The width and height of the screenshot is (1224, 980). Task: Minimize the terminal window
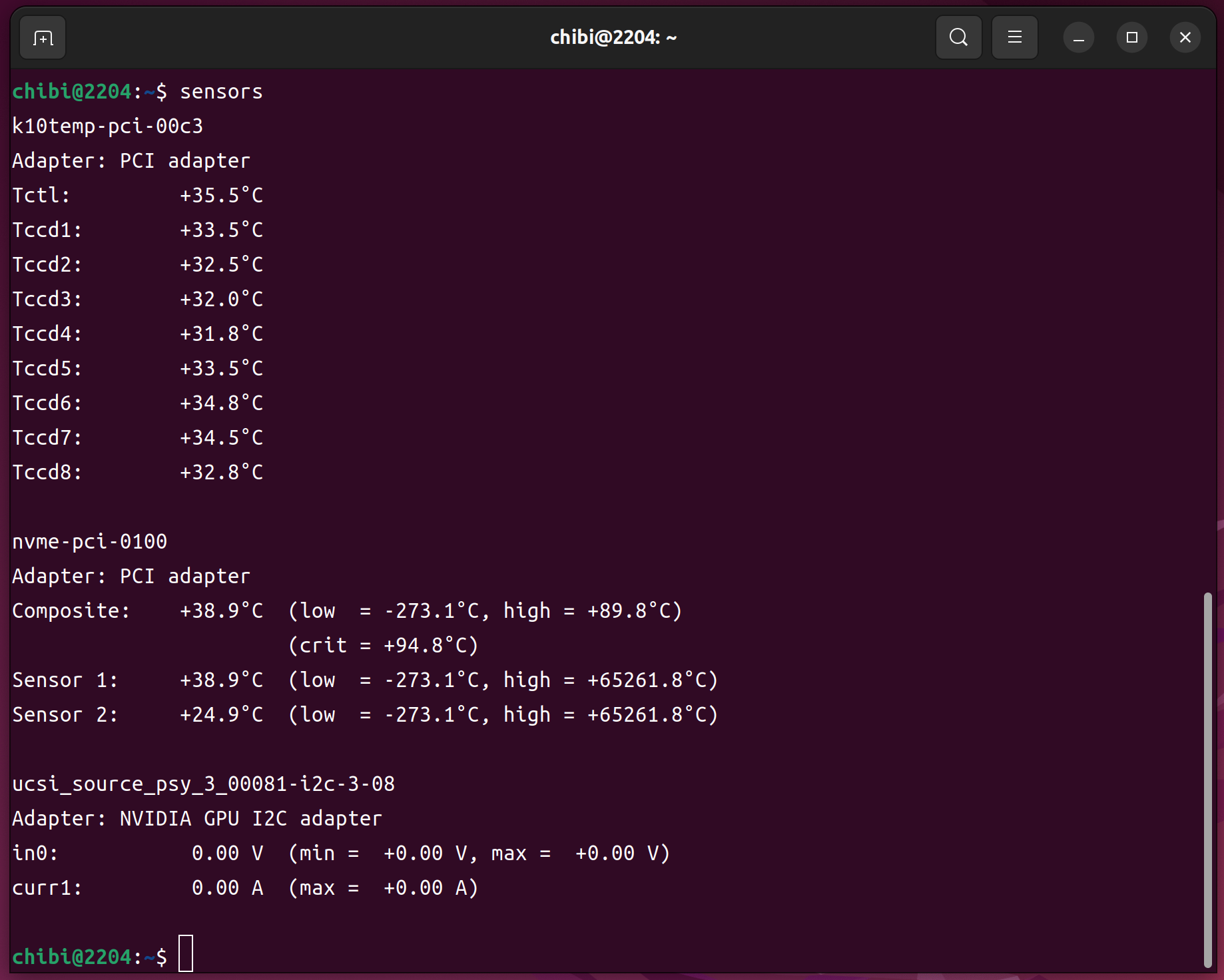click(x=1078, y=38)
